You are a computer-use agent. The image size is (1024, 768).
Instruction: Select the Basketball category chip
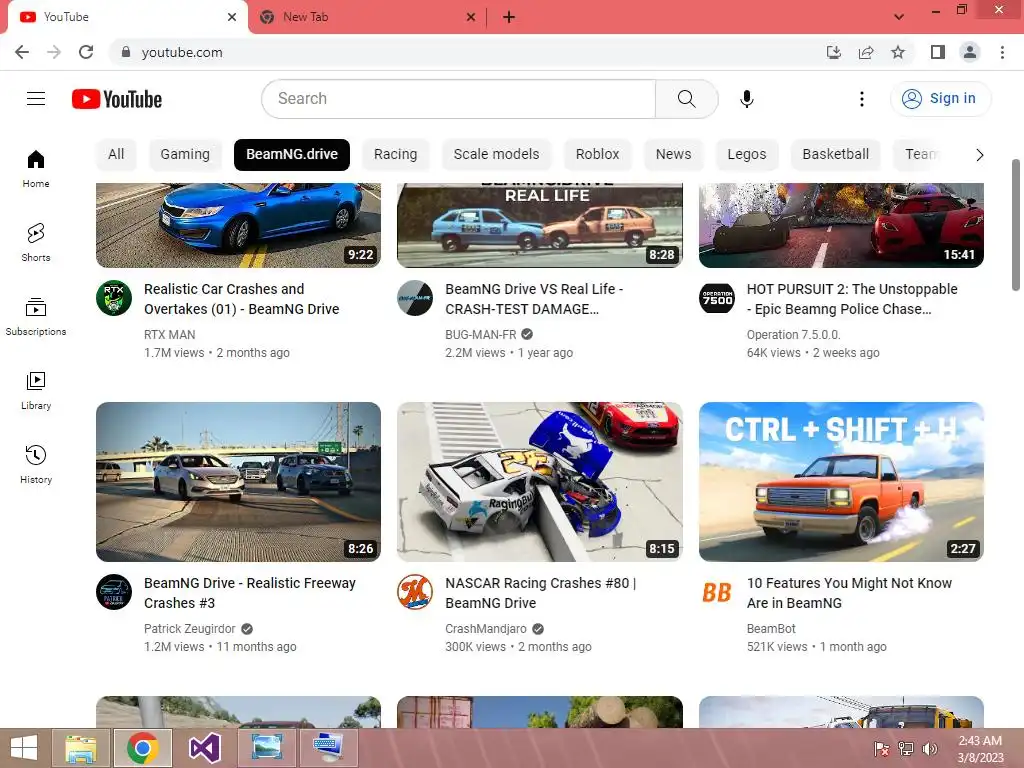click(835, 155)
